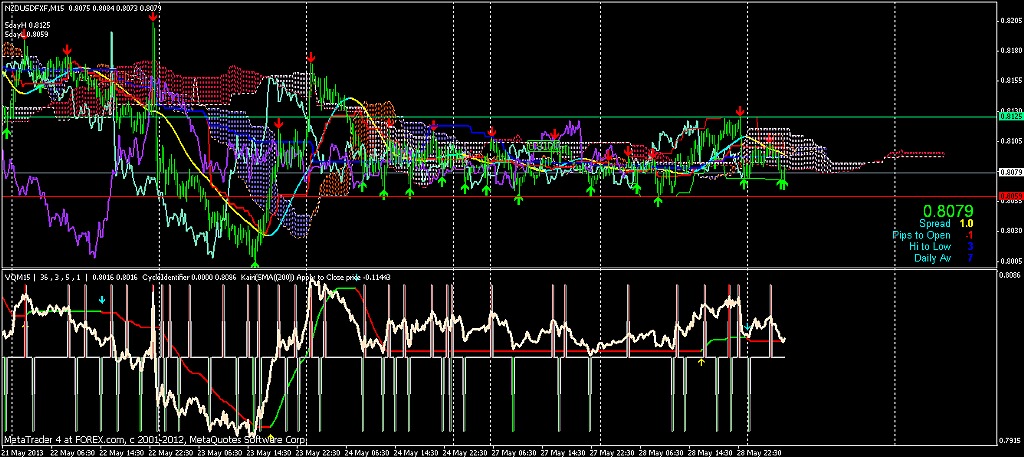Click the 21 May 2013 date on time axis
This screenshot has width=1024, height=457.
[24, 450]
